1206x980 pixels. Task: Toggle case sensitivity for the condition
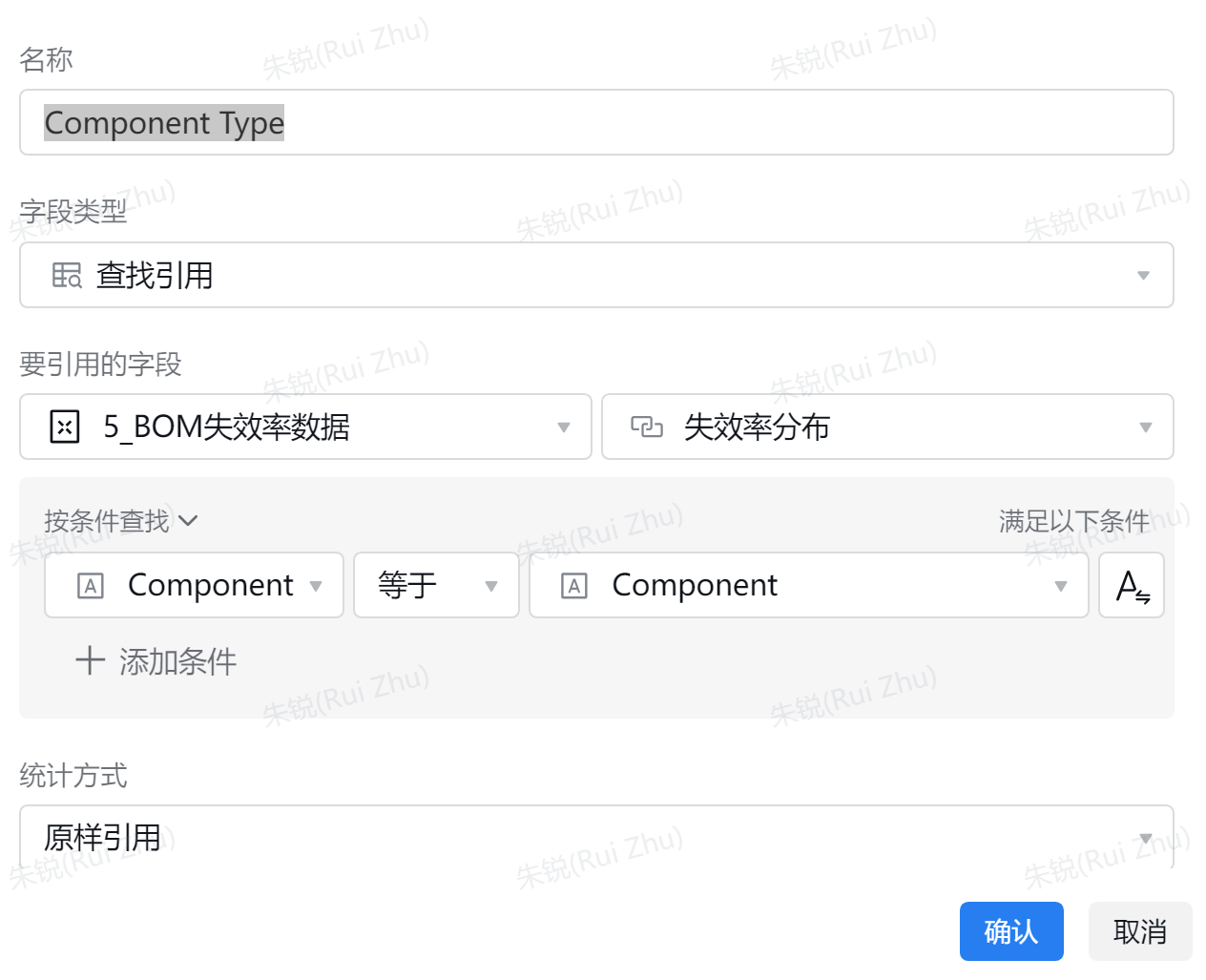(x=1132, y=585)
